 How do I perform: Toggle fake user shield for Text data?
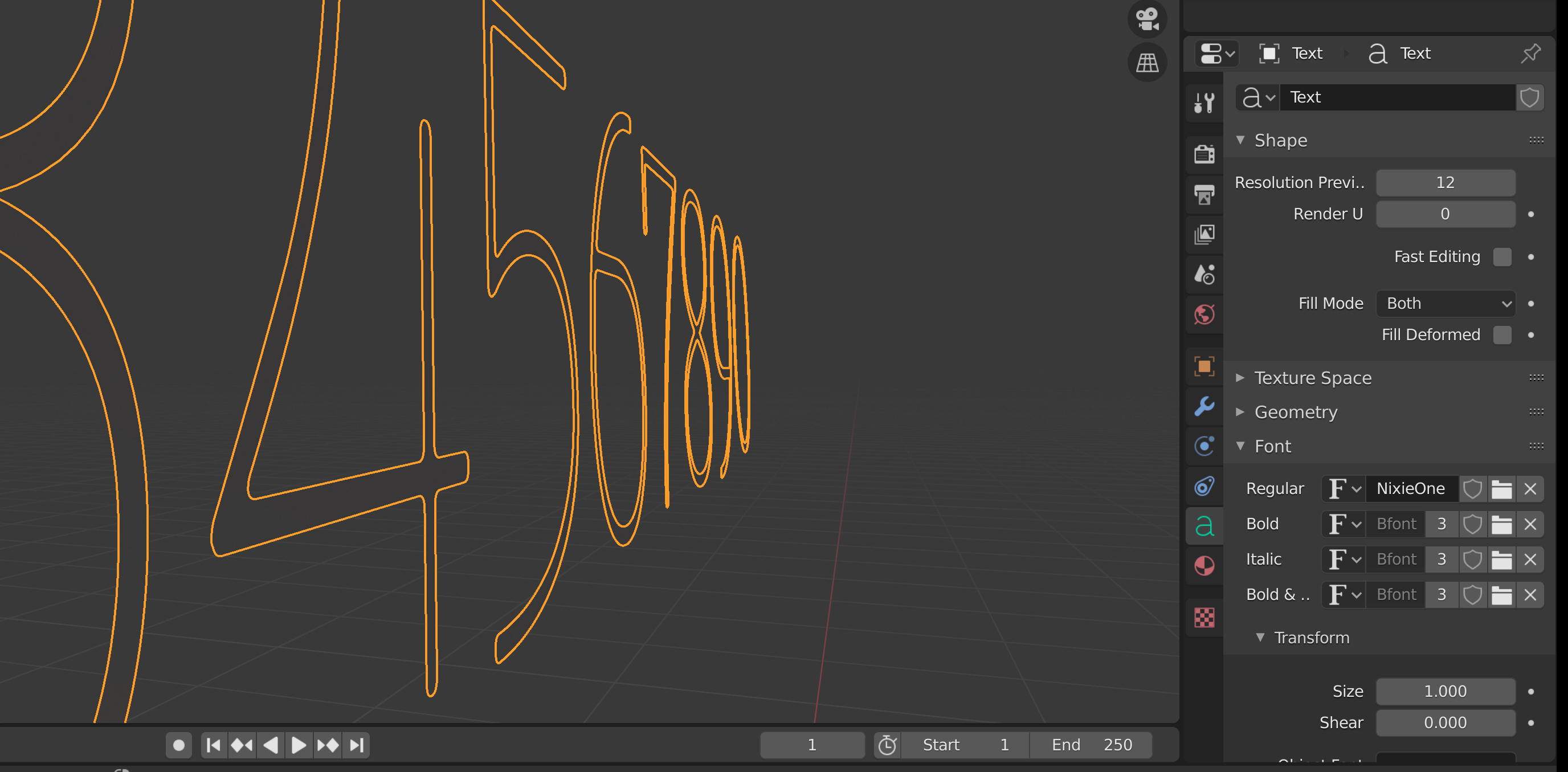click(x=1530, y=97)
